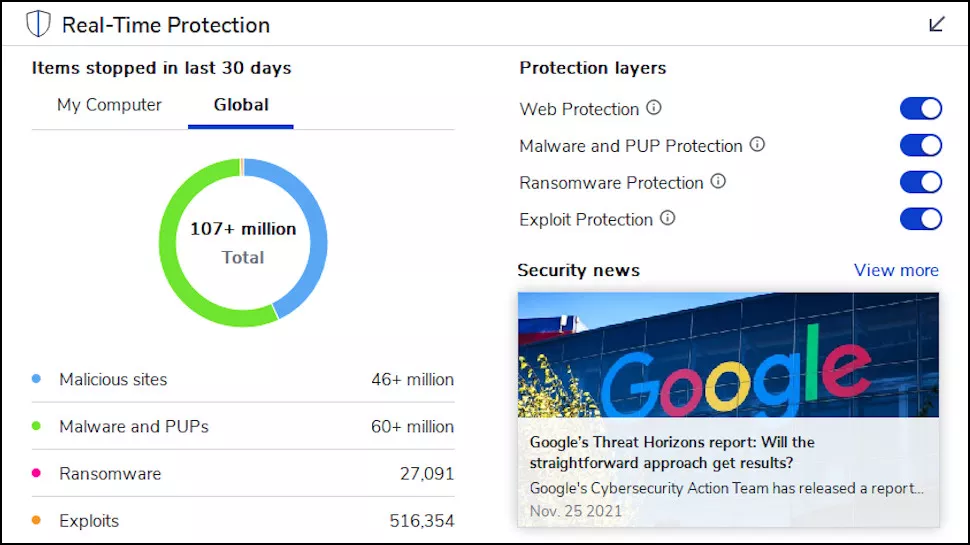Open the Google Threat Horizons report headline
This screenshot has width=970, height=545.
(671, 452)
